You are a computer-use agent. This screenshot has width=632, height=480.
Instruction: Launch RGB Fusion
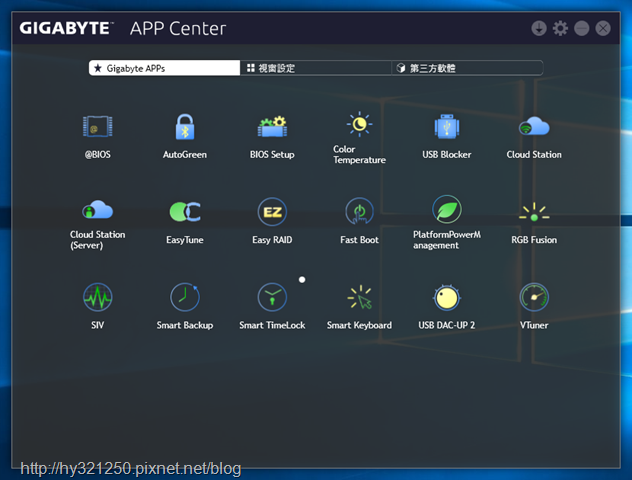click(534, 212)
